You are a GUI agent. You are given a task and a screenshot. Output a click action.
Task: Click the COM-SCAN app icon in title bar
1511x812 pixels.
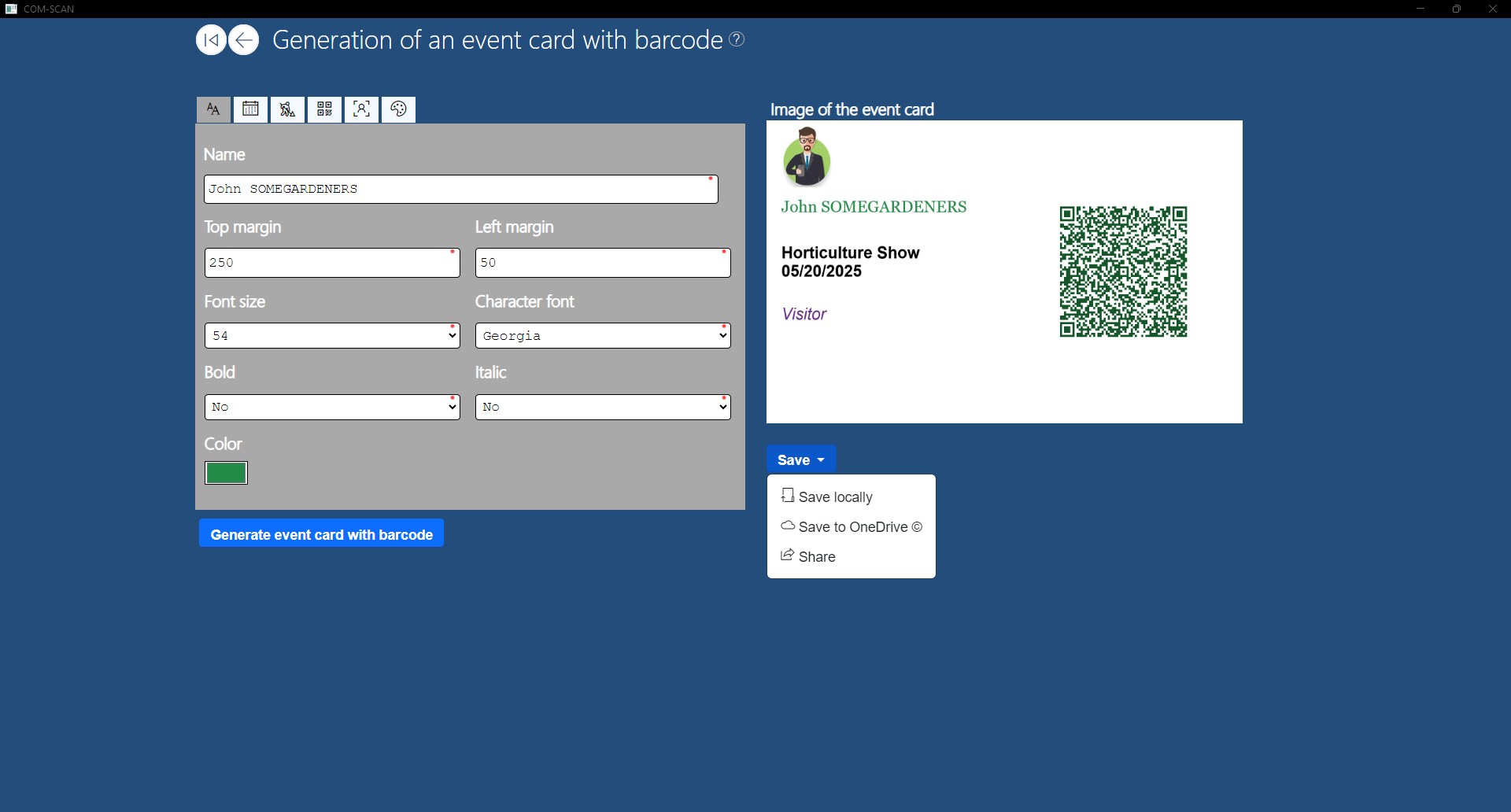[x=11, y=9]
